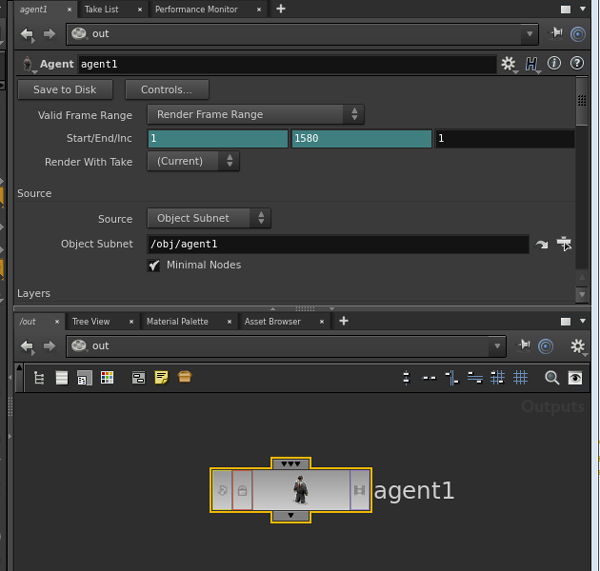Click the Save to Disk button
The image size is (600, 571).
click(65, 90)
